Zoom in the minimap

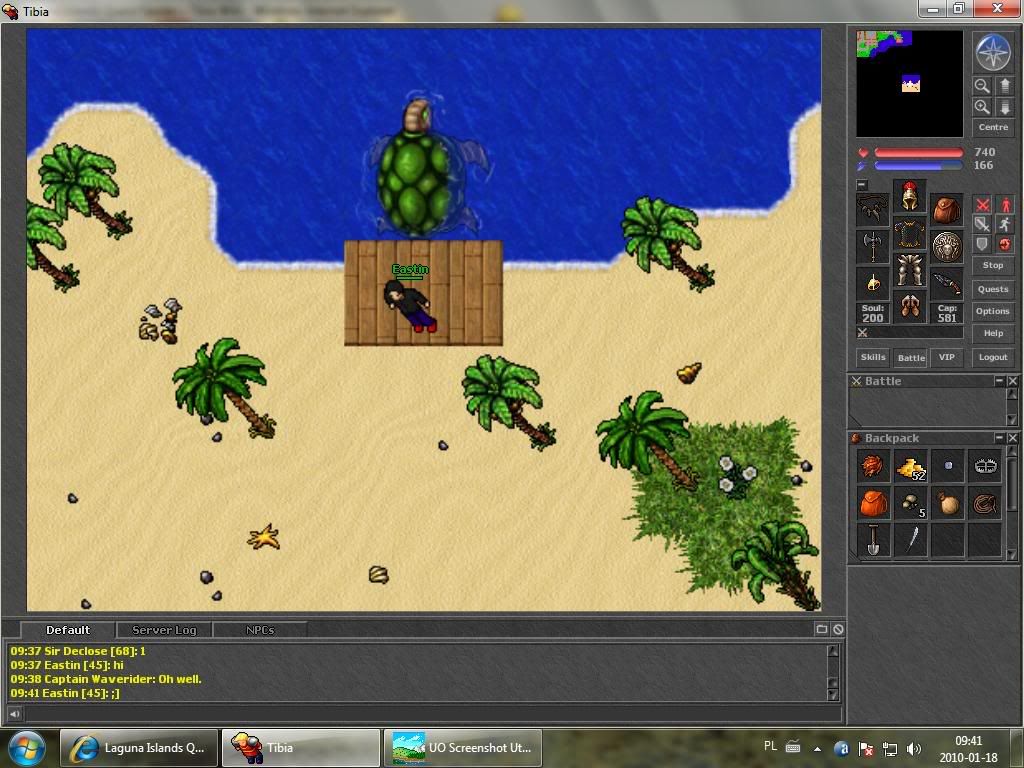click(982, 107)
